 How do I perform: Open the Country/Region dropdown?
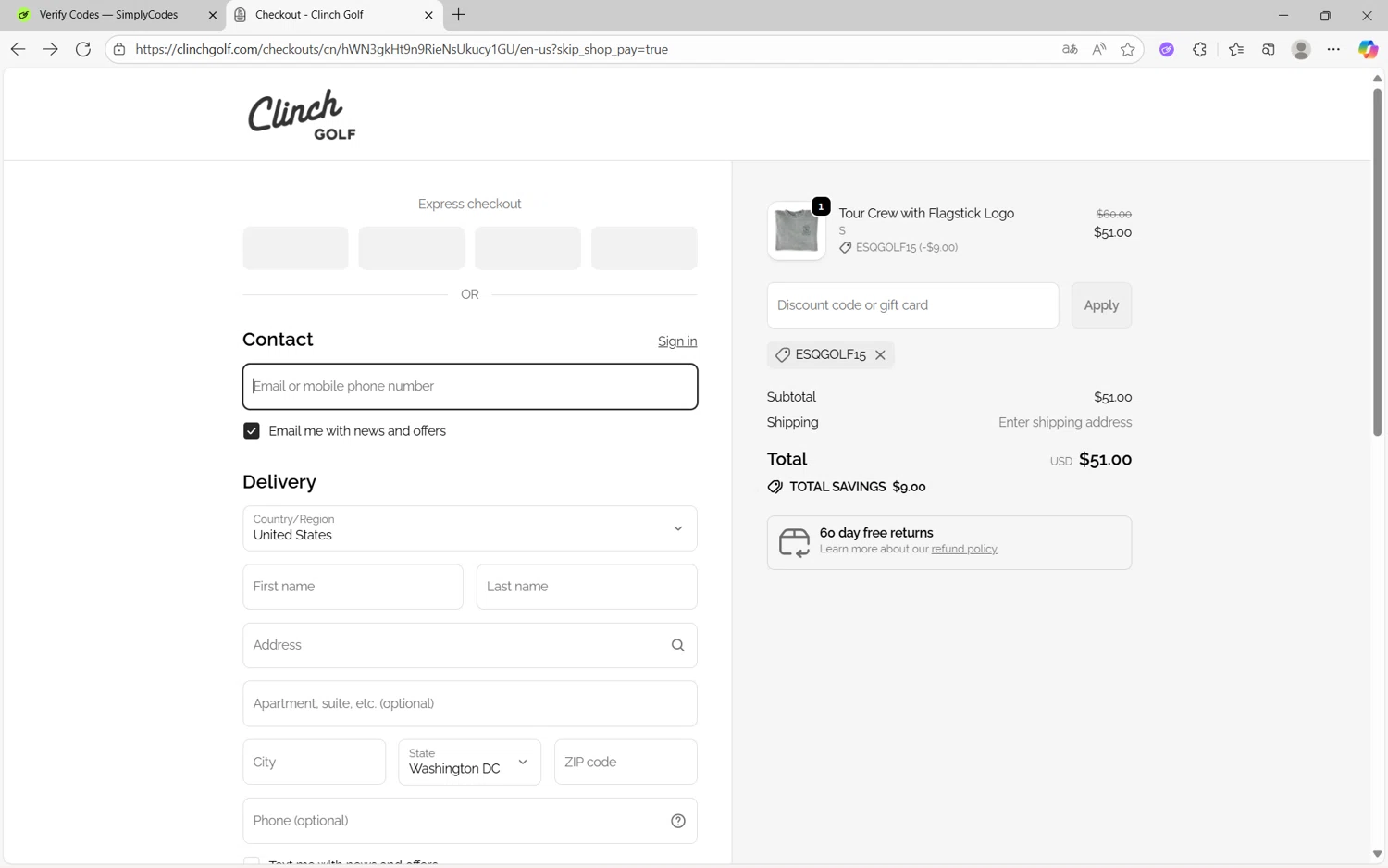tap(470, 528)
